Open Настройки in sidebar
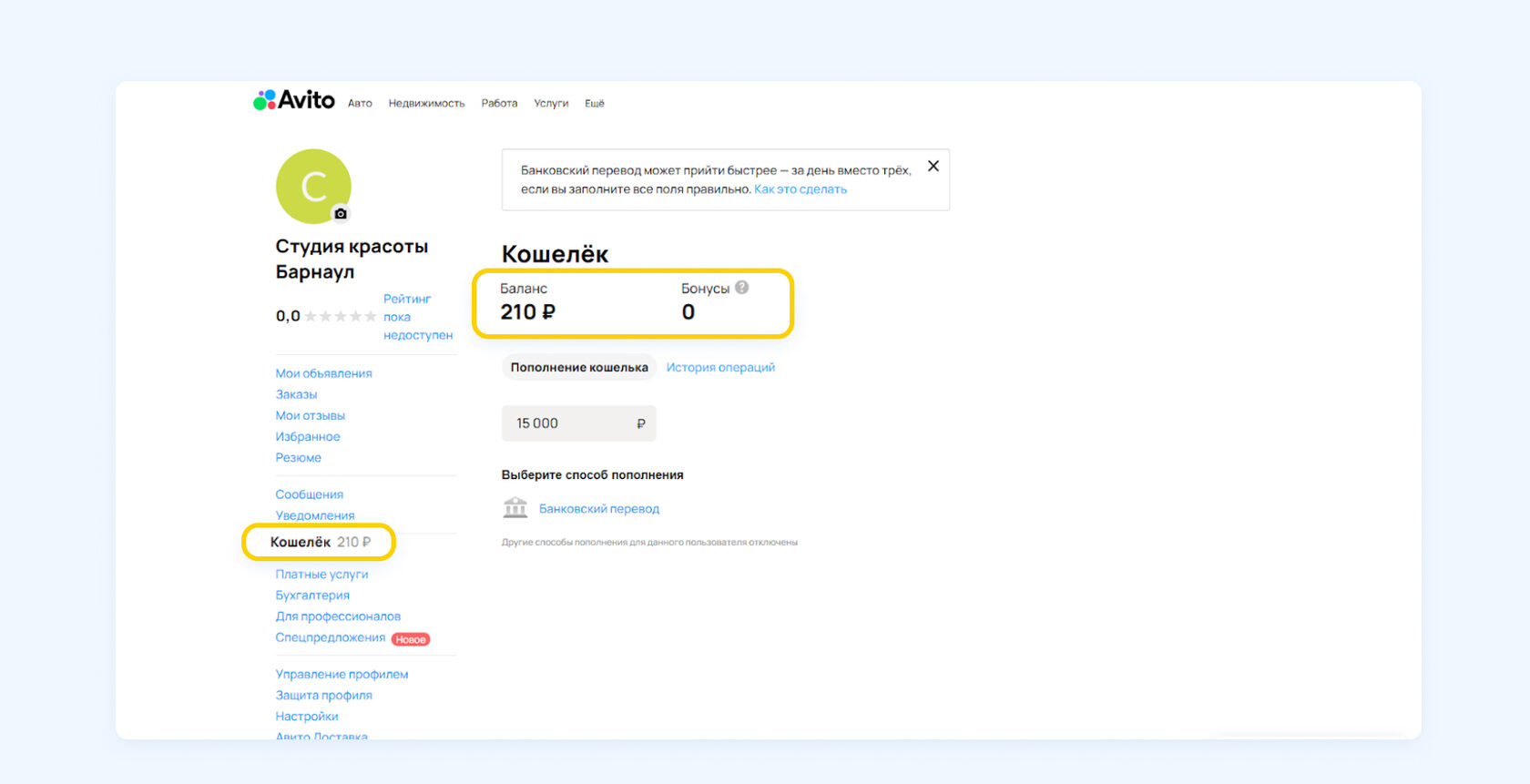The width and height of the screenshot is (1530, 784). (x=307, y=717)
